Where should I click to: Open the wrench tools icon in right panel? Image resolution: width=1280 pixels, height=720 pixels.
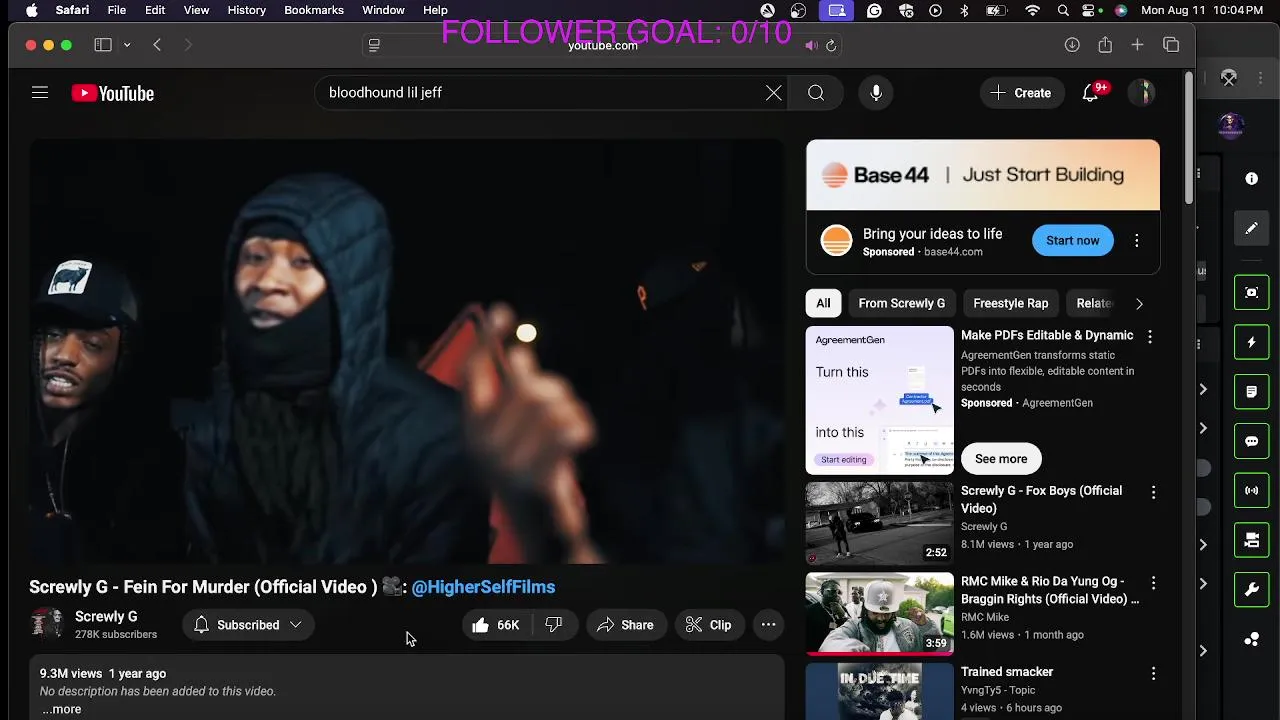click(1252, 590)
